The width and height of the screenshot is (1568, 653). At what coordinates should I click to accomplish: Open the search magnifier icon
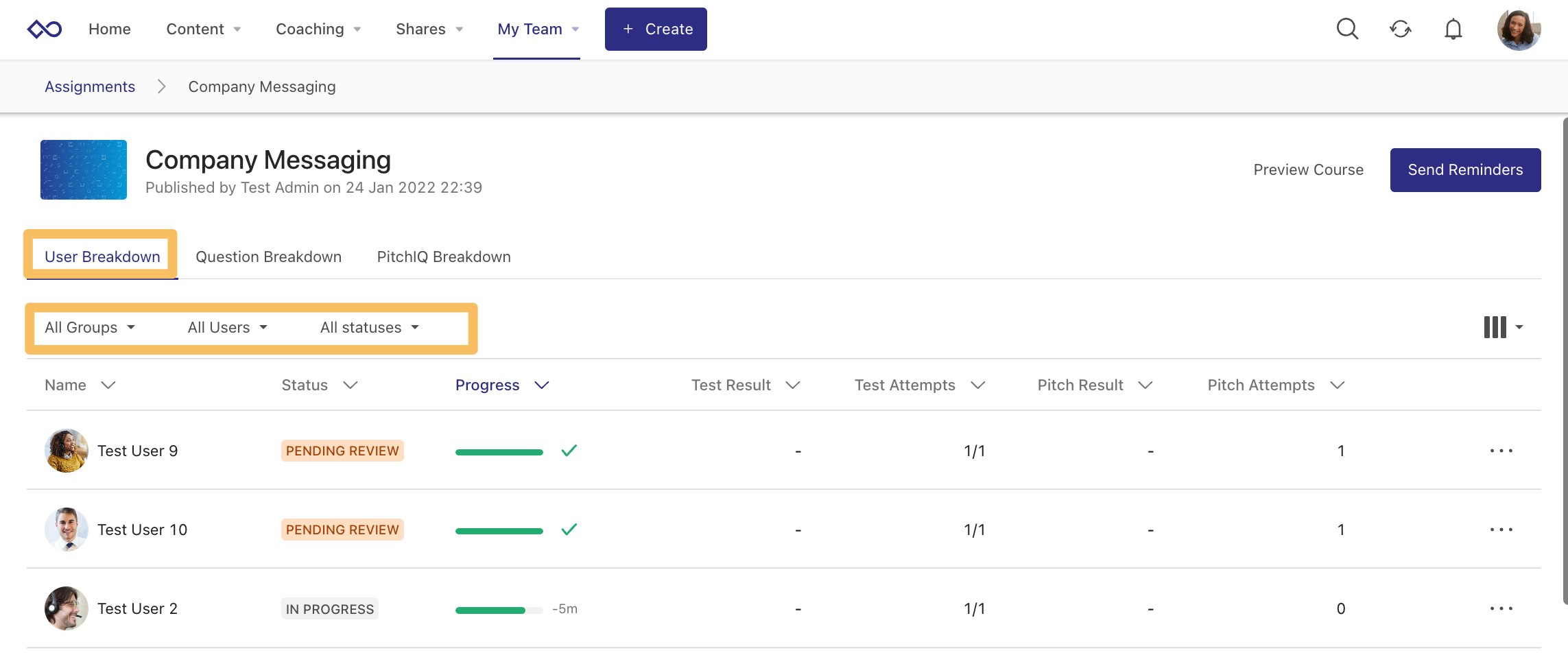1347,29
